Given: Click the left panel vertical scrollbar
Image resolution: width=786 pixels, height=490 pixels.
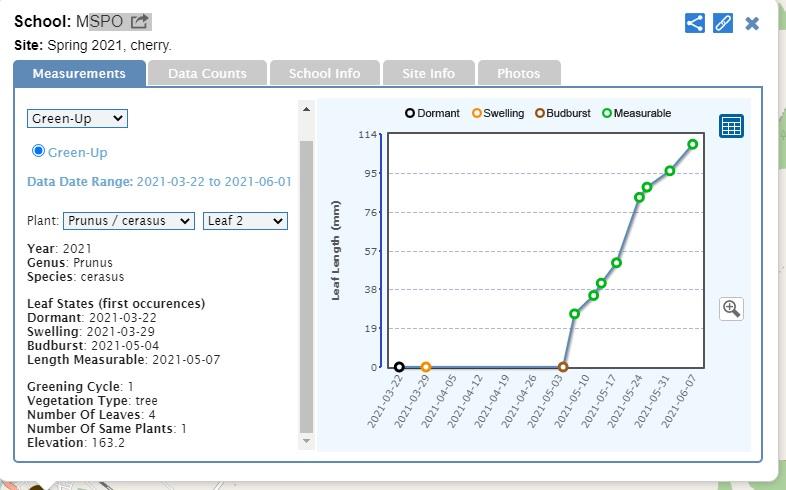Looking at the screenshot, I should click(x=307, y=290).
